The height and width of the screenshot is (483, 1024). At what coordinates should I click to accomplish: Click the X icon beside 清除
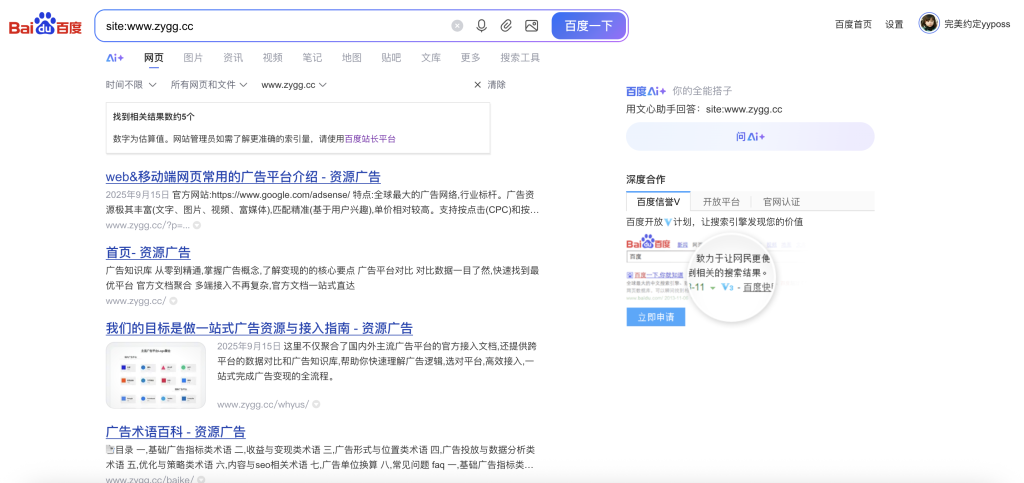click(477, 85)
